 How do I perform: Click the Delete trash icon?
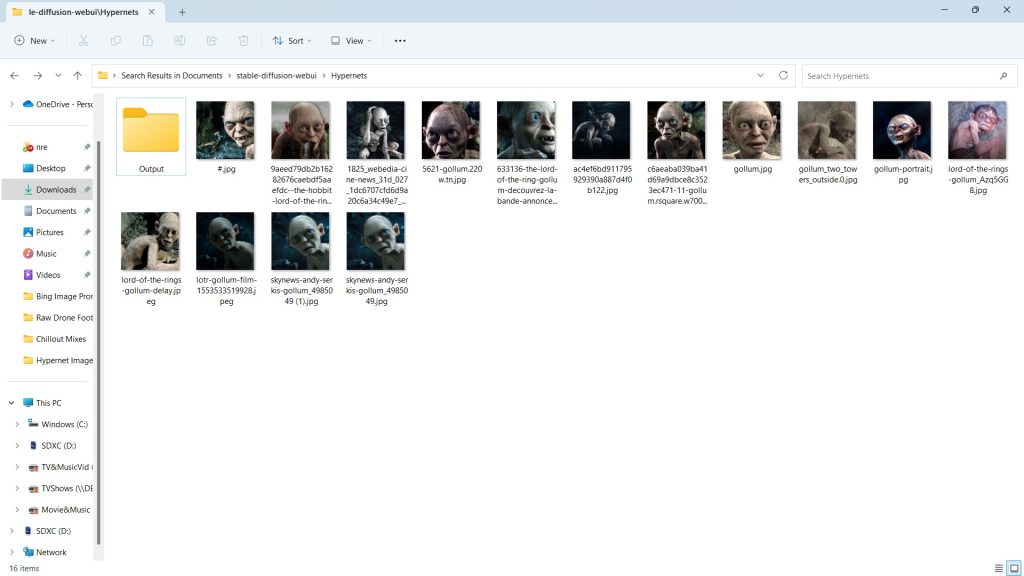coord(243,41)
